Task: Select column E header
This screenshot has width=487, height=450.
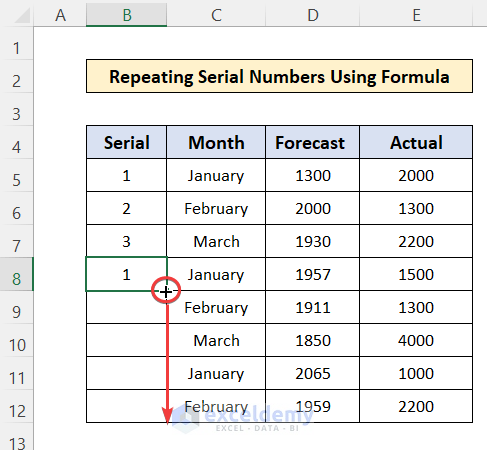Action: coord(416,15)
